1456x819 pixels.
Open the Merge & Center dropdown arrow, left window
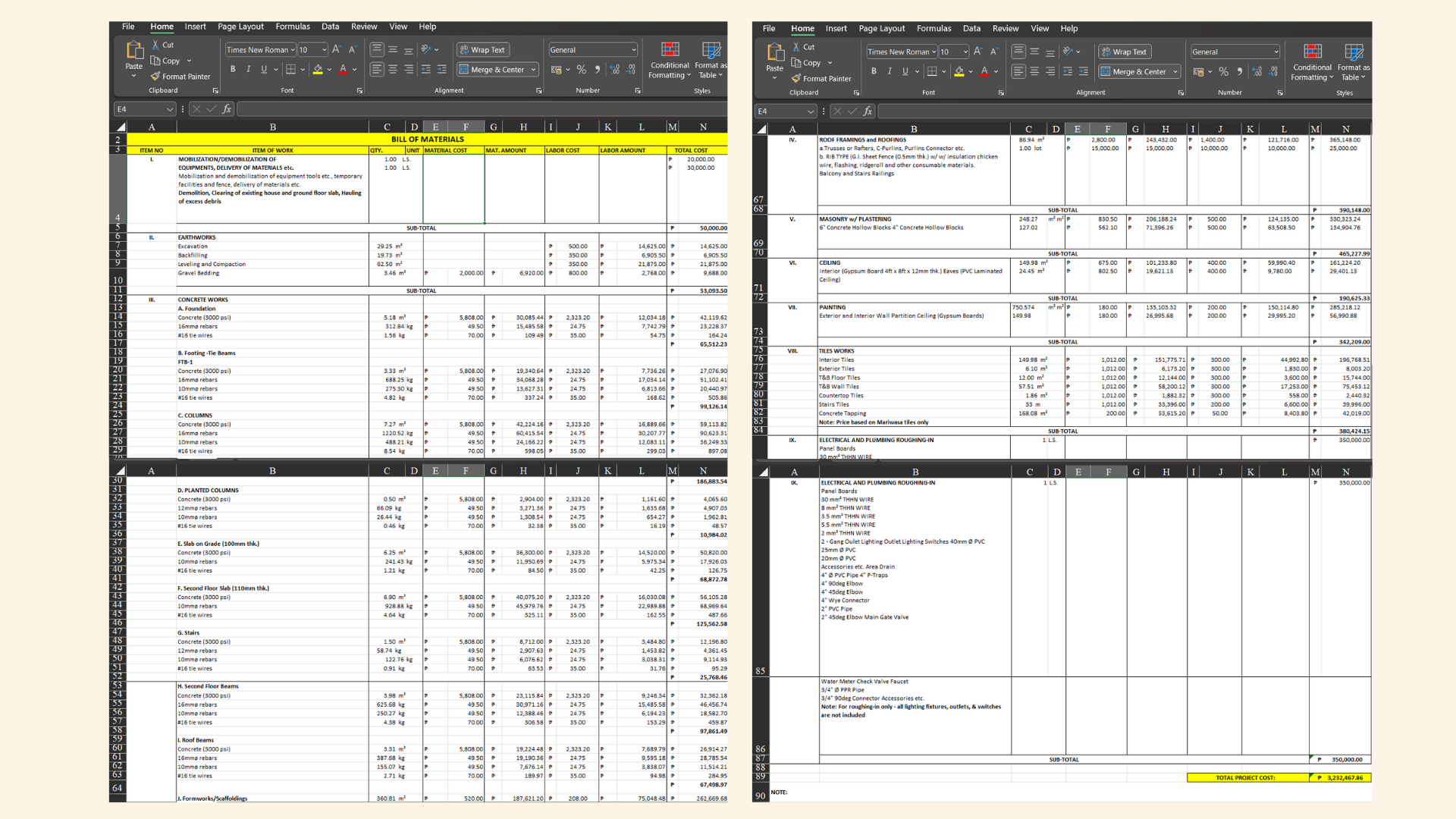pyautogui.click(x=534, y=70)
